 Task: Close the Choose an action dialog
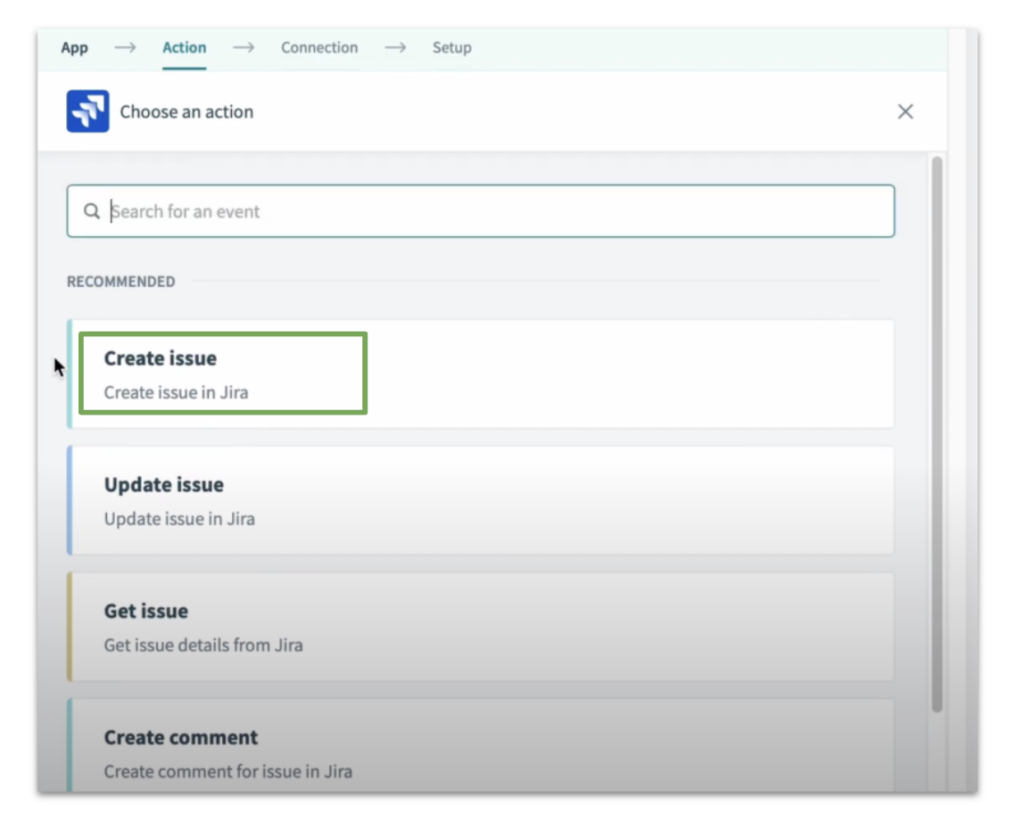tap(905, 111)
